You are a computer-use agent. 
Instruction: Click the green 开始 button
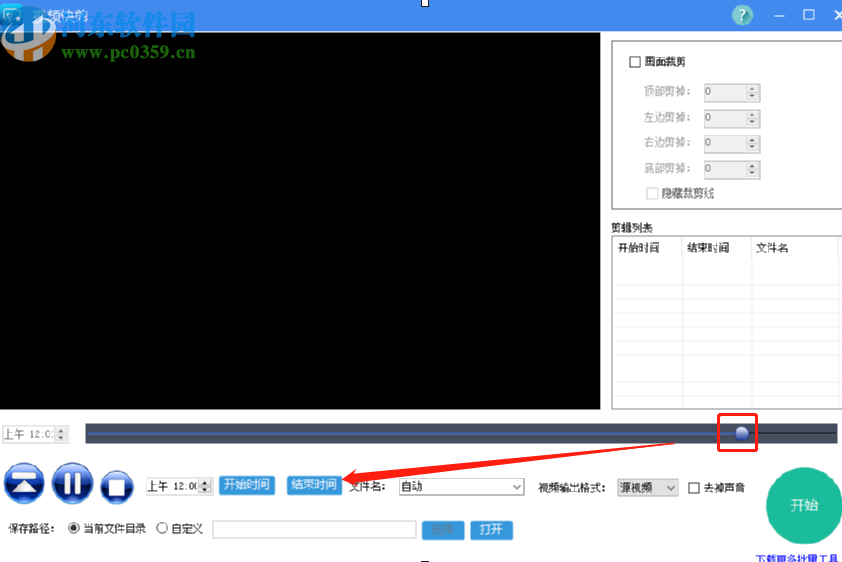pyautogui.click(x=804, y=505)
